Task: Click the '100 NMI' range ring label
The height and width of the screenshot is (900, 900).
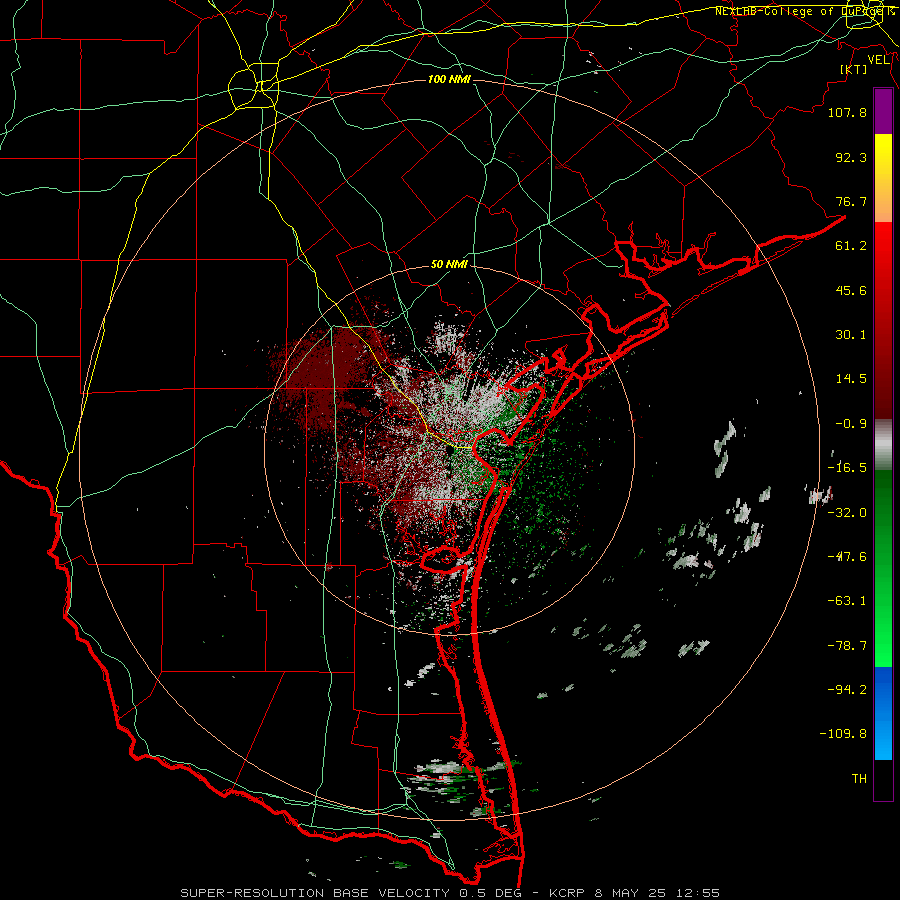Action: [x=449, y=79]
